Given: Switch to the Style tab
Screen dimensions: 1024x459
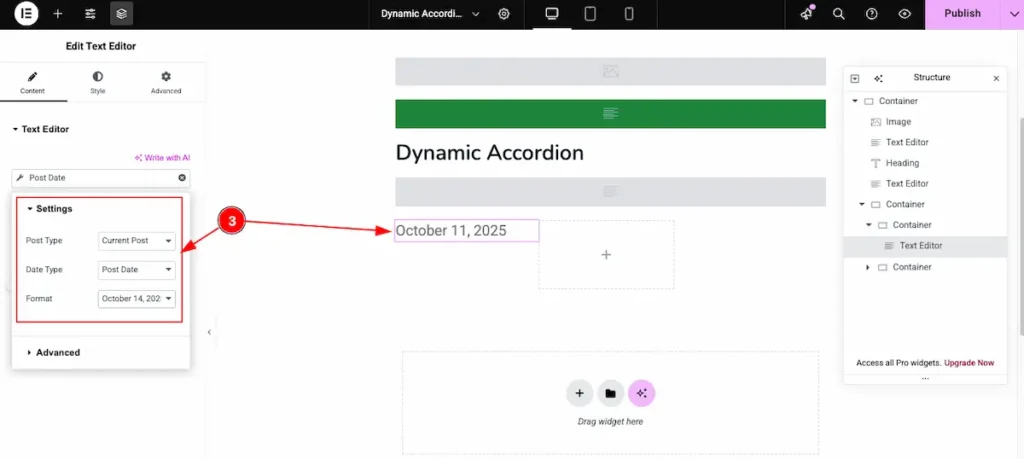Looking at the screenshot, I should [x=97, y=82].
